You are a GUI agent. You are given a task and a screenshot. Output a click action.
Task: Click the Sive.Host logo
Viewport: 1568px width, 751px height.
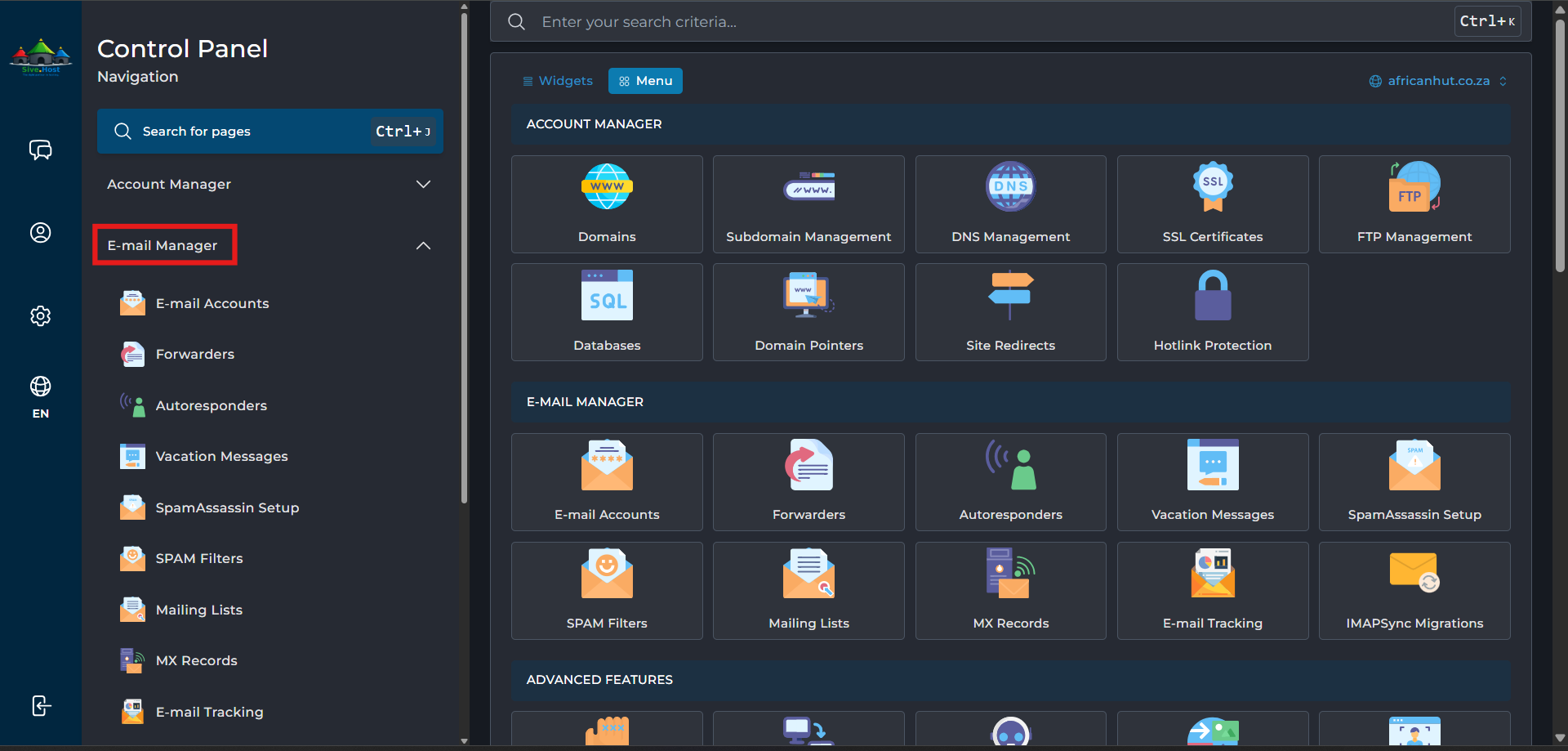[41, 57]
